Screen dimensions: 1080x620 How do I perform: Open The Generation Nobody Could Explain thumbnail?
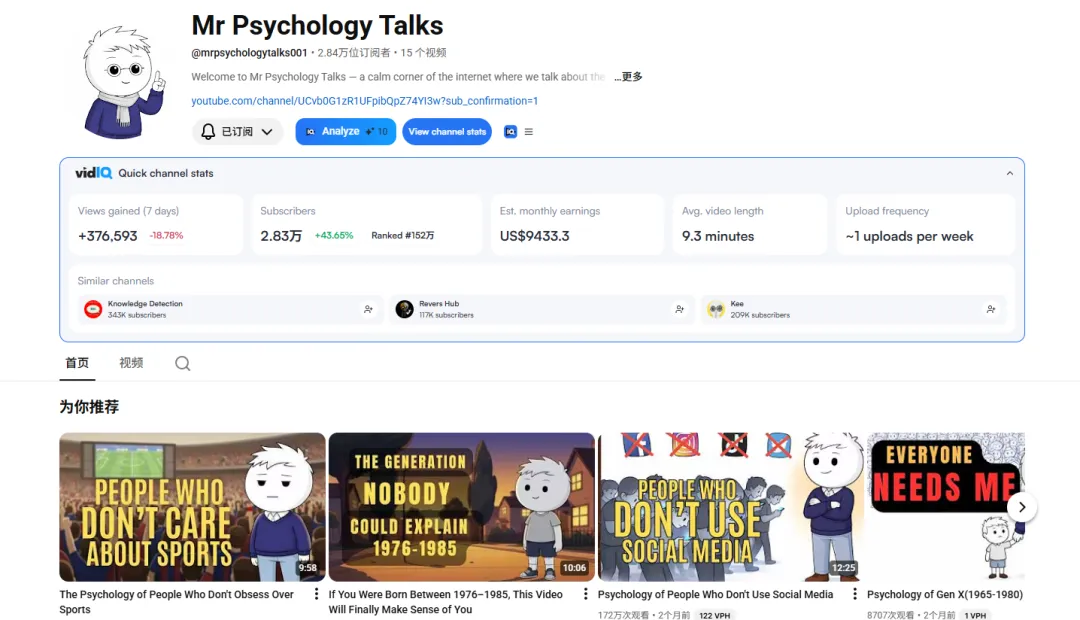461,507
